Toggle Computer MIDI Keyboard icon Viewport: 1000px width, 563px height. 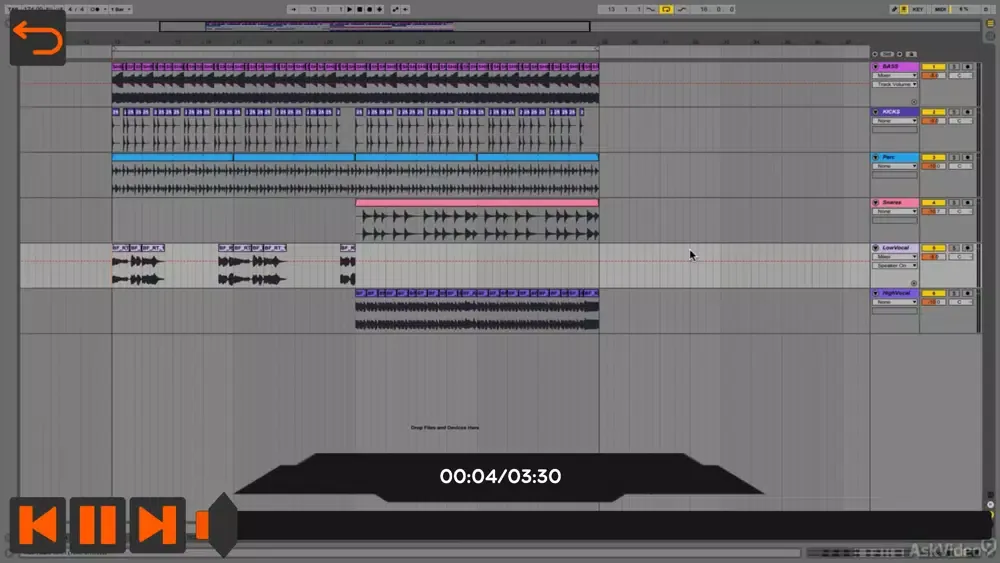[904, 10]
